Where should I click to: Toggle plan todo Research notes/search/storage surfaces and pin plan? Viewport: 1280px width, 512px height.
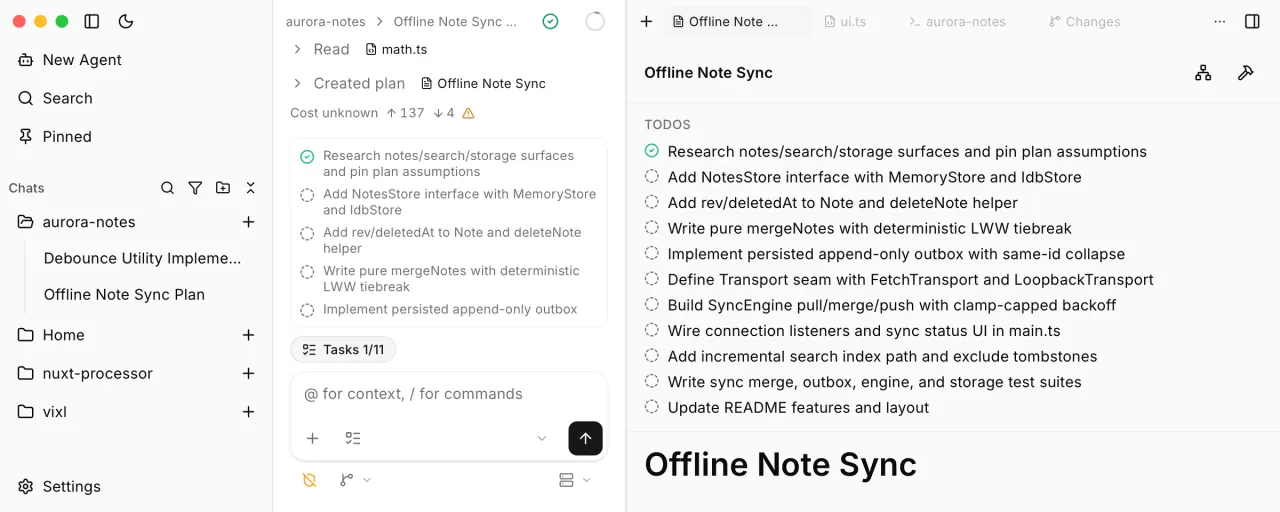pyautogui.click(x=652, y=151)
